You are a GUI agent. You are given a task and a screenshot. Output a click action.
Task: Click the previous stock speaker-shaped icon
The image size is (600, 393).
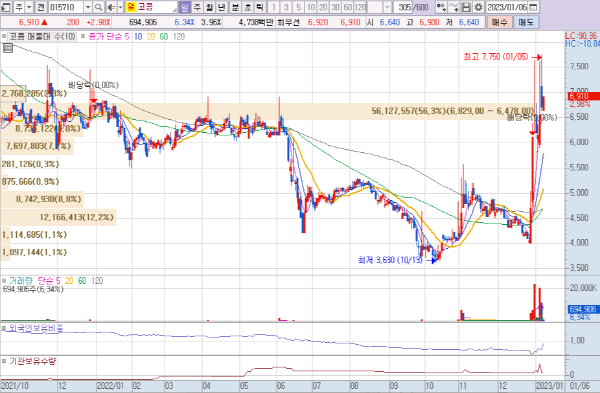[111, 7]
